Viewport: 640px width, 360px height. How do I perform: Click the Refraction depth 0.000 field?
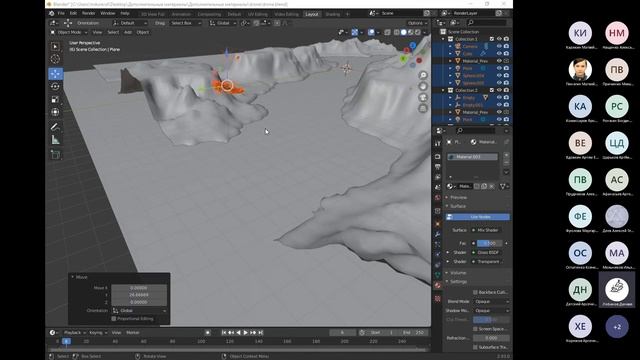491,338
